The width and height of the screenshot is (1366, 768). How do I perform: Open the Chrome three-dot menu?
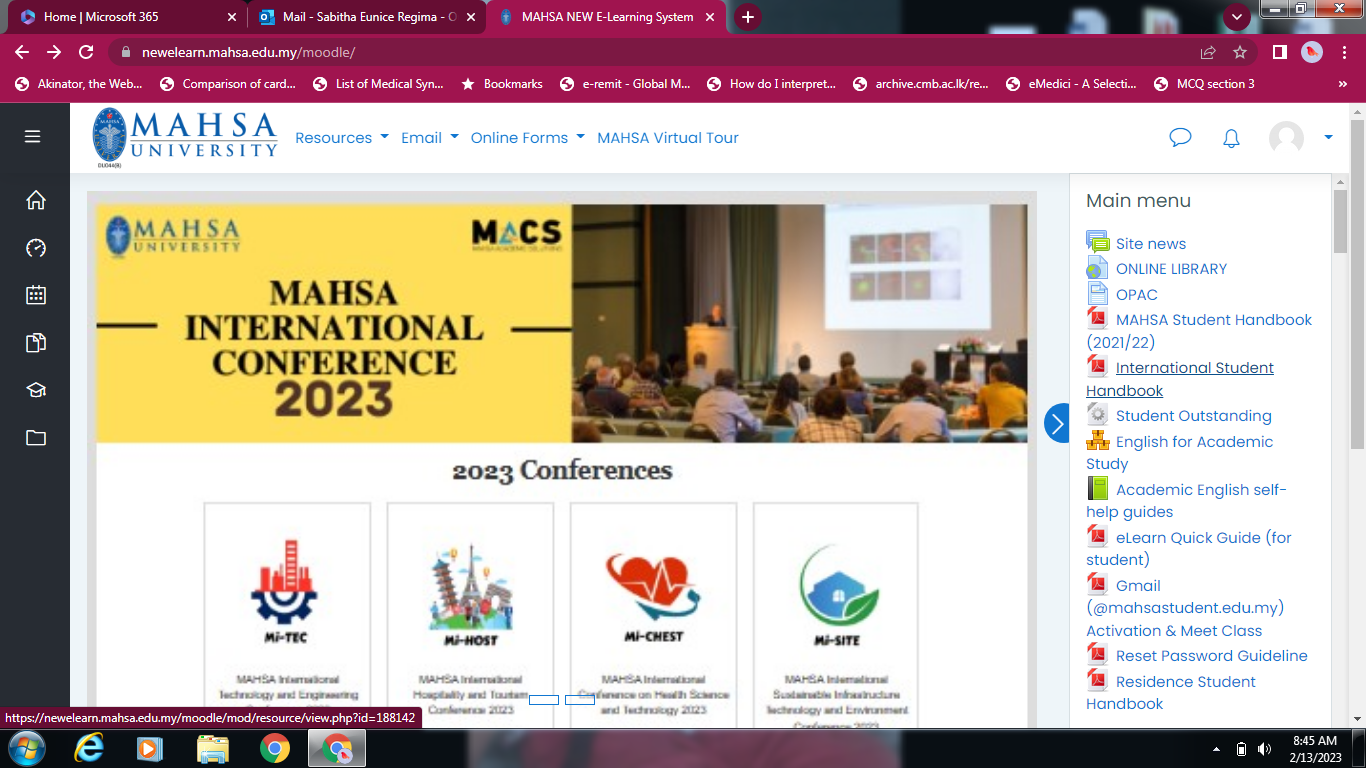pyautogui.click(x=1345, y=52)
